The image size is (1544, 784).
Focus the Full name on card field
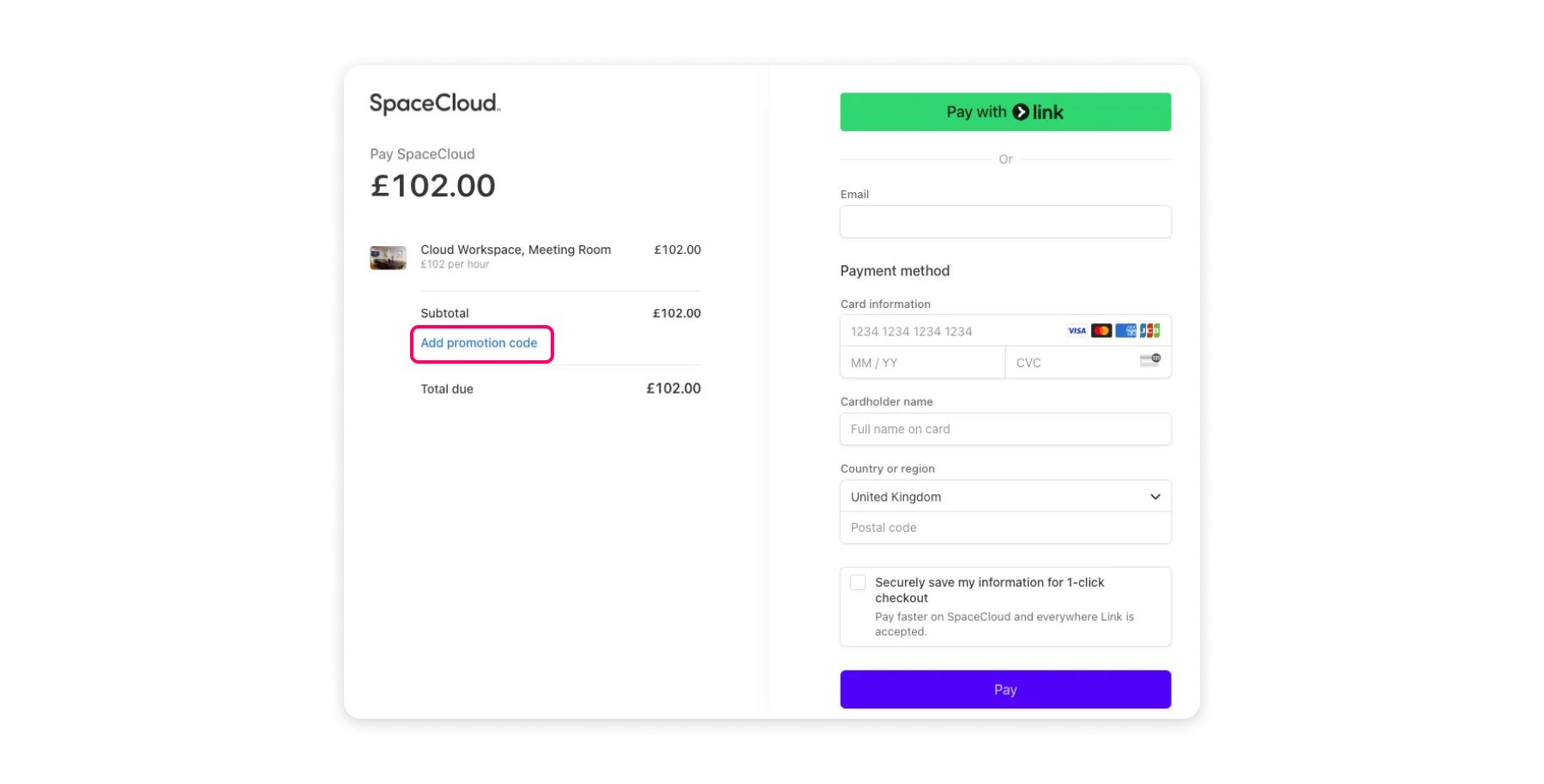(1005, 429)
